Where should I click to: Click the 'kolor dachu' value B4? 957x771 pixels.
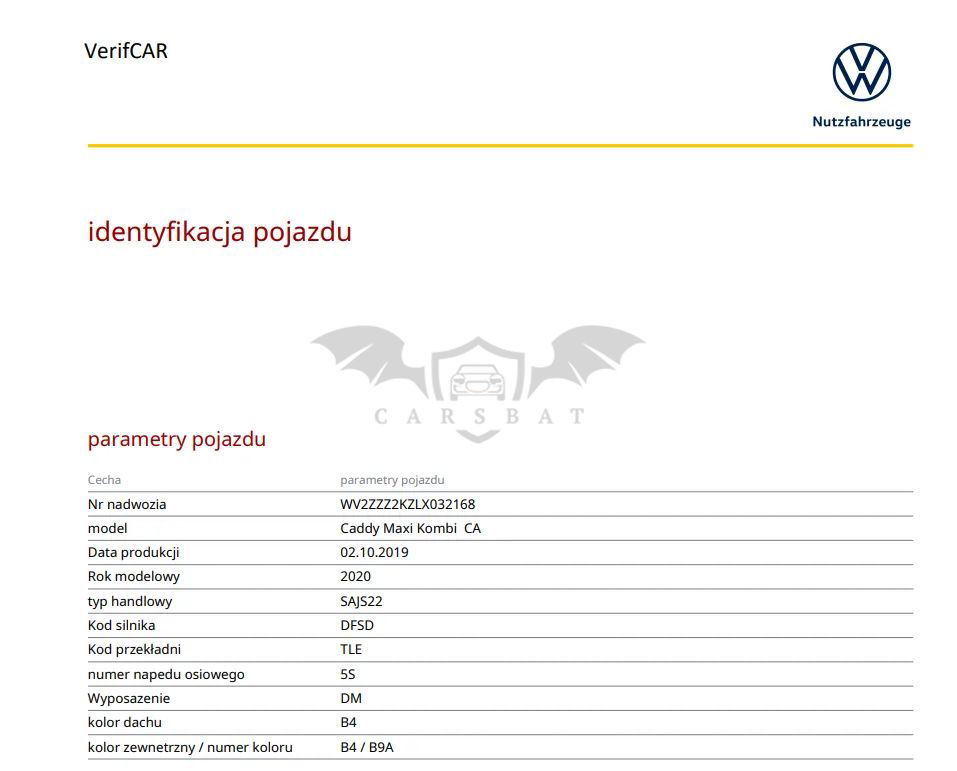pyautogui.click(x=348, y=722)
